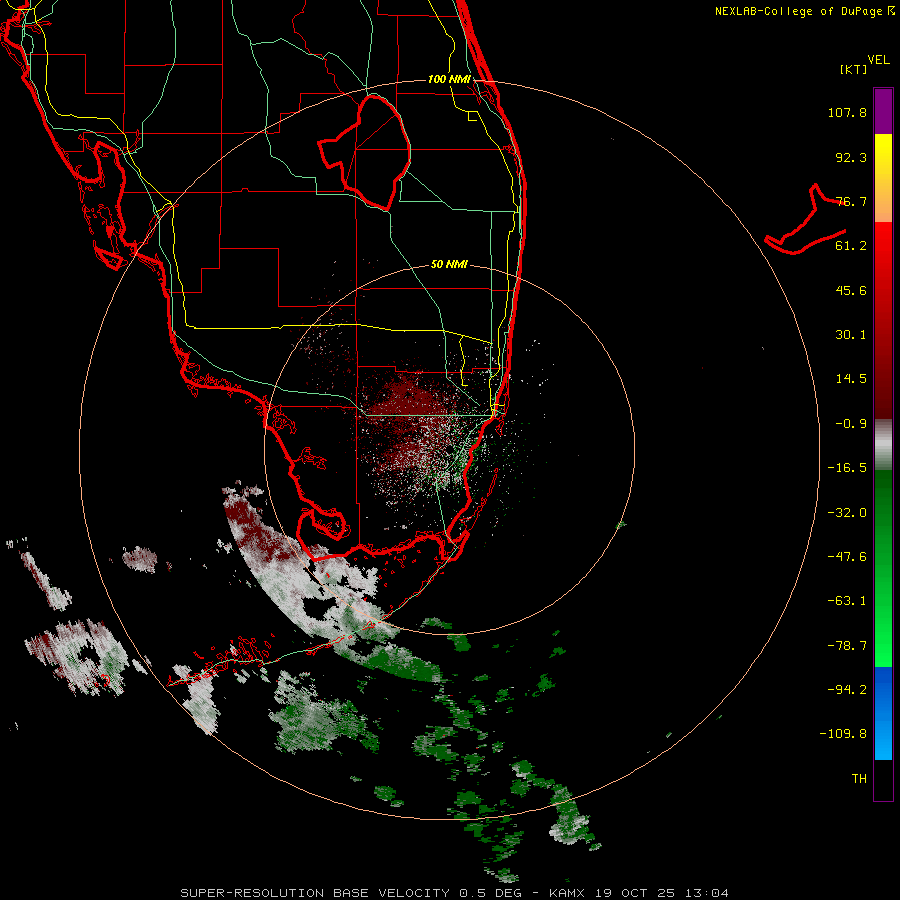Click the 76.7 velocity scale value
Viewport: 900px width, 900px height.
point(851,201)
